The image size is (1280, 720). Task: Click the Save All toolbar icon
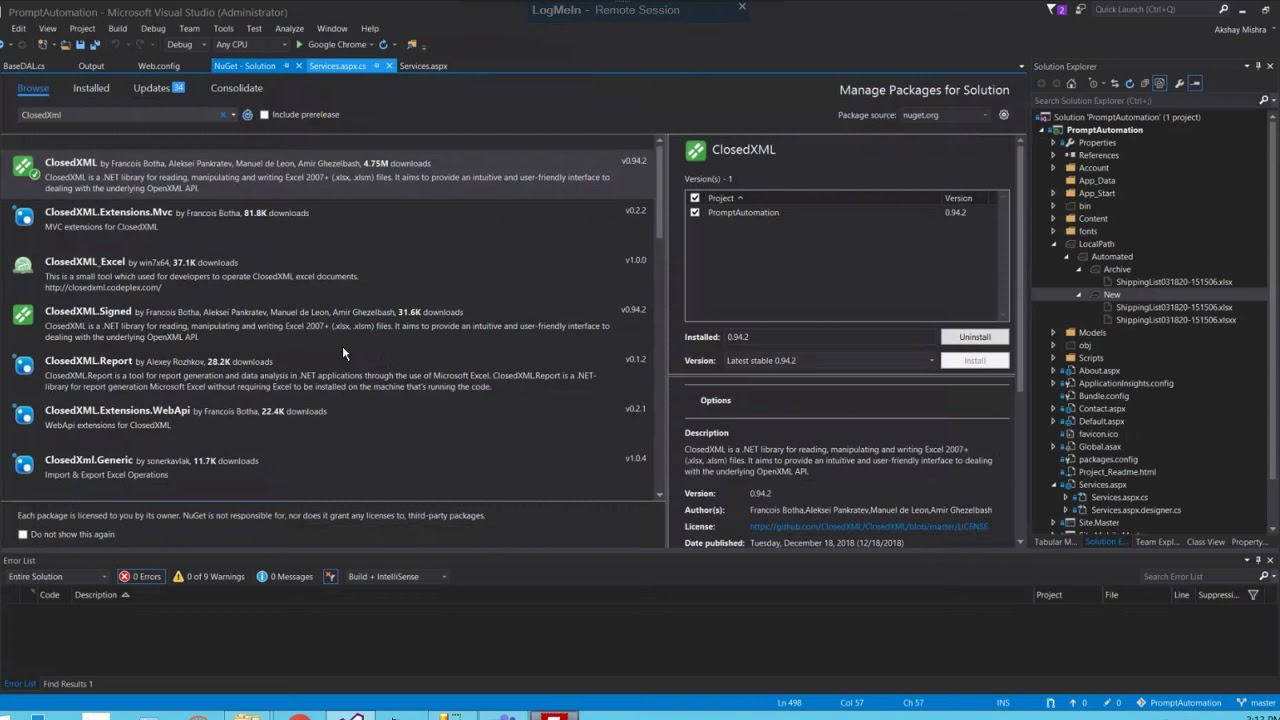[x=94, y=45]
